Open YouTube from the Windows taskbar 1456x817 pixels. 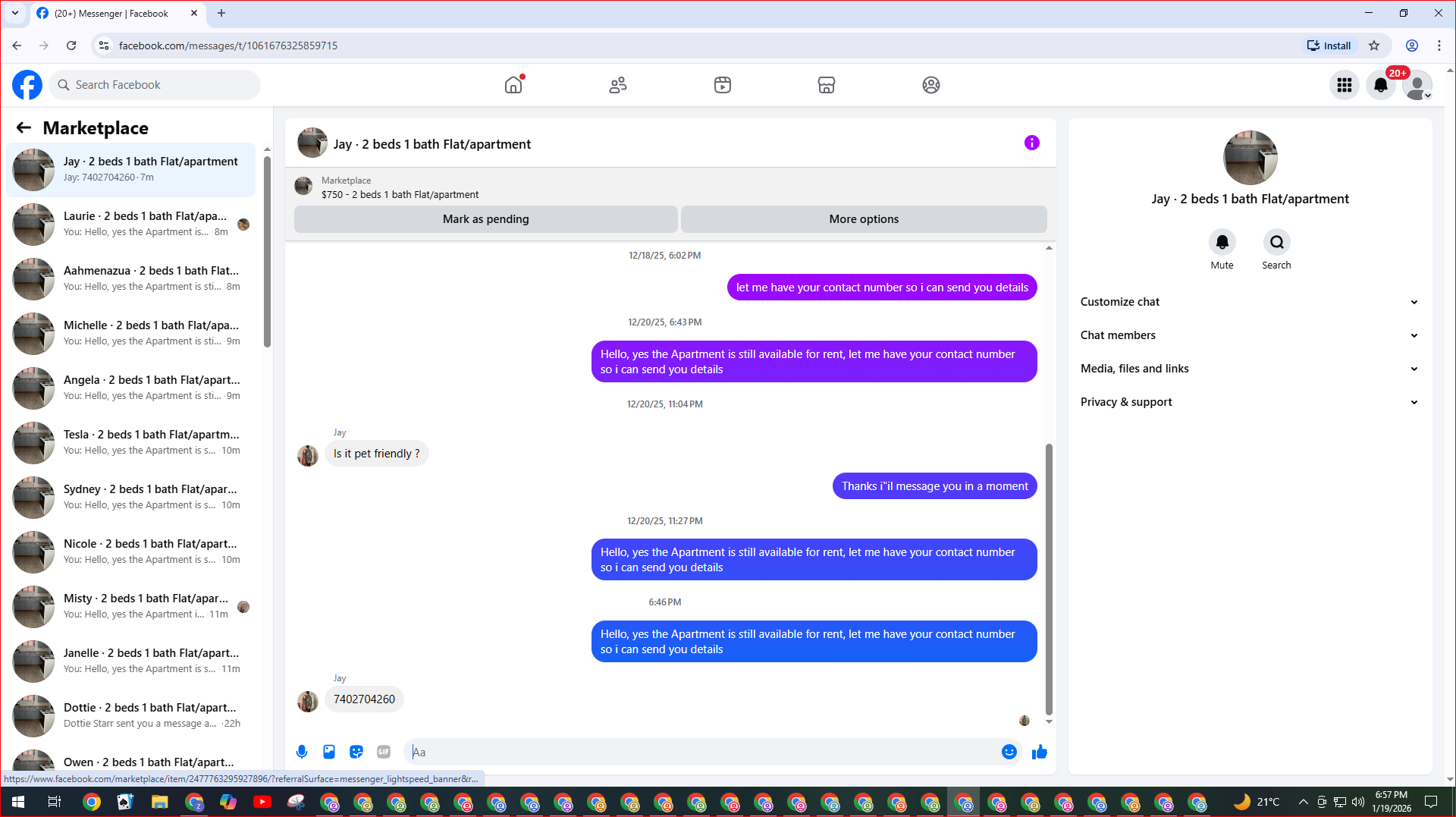point(262,802)
